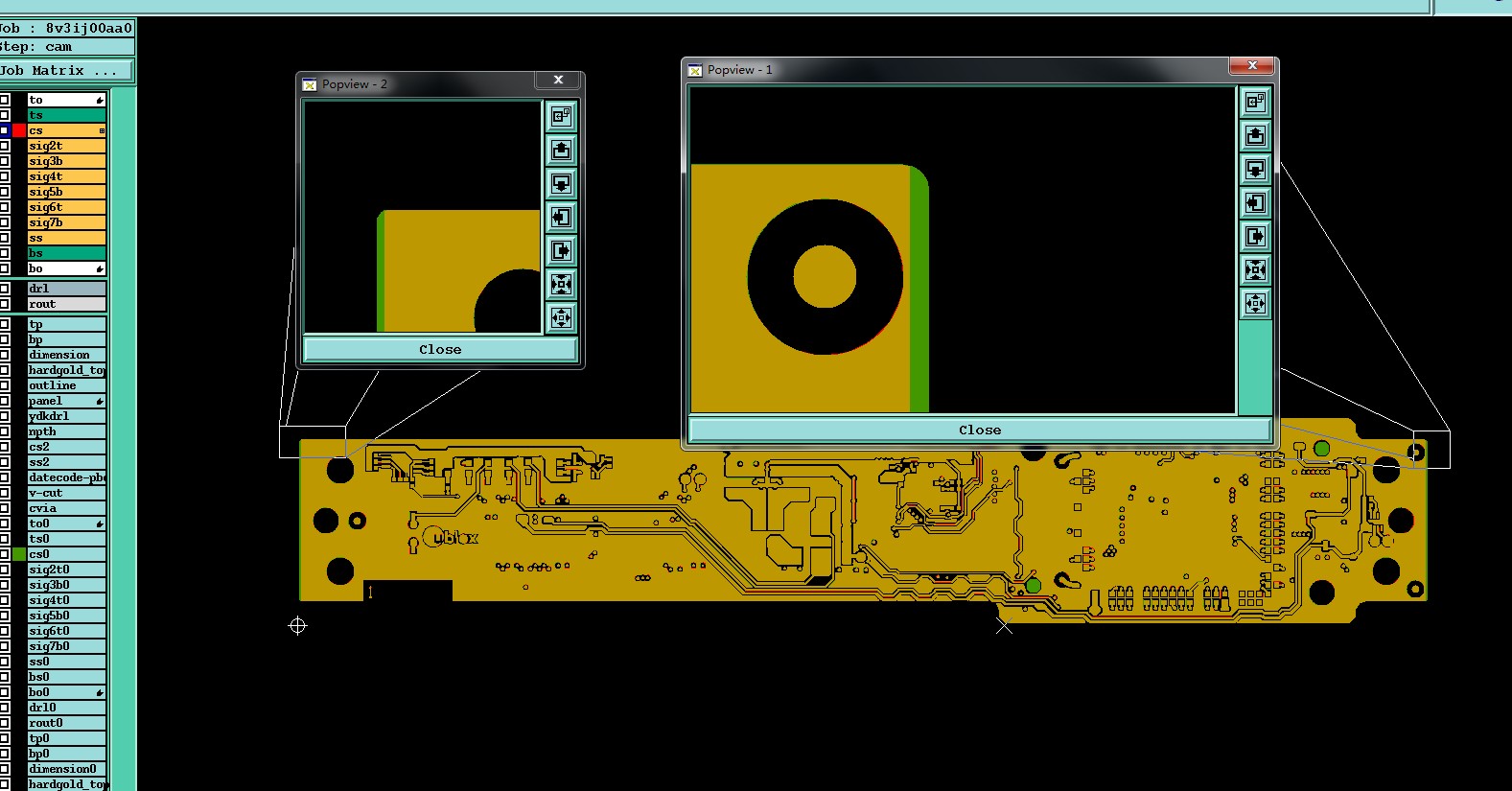
Task: Select the 'datecode-pbc' layer row
Action: tap(66, 477)
